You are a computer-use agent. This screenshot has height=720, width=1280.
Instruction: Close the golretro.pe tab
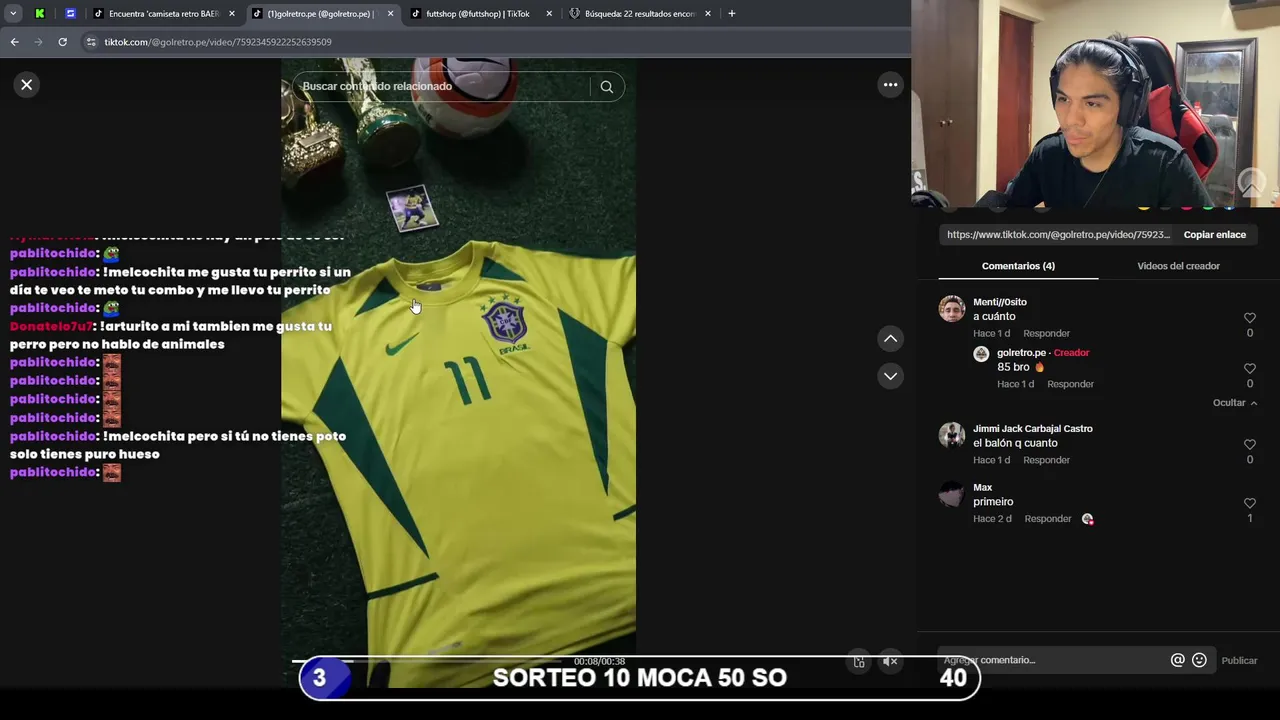(390, 14)
